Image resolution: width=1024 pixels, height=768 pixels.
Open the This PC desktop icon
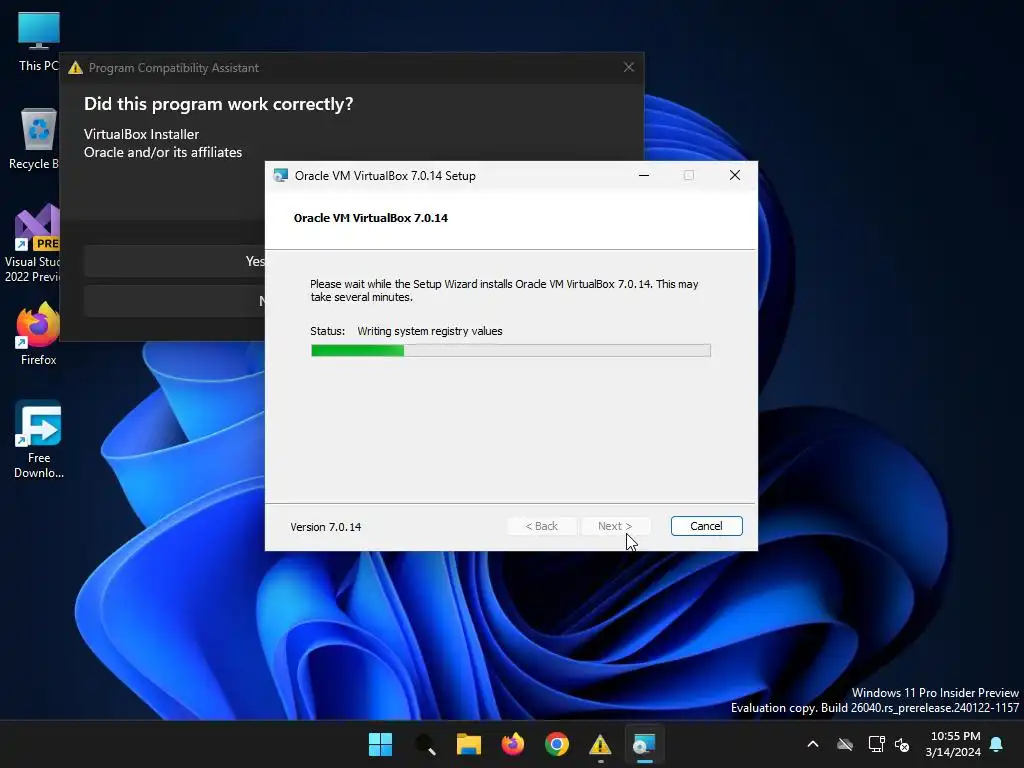coord(39,41)
